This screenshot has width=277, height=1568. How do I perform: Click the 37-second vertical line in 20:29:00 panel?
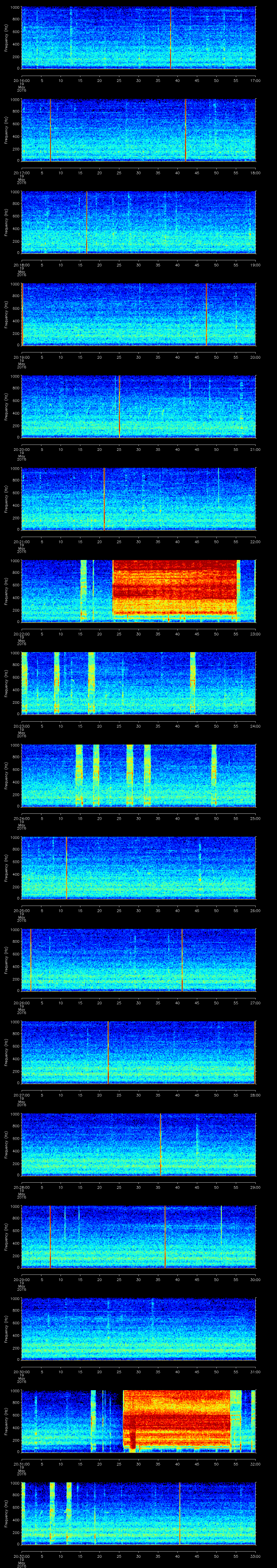165,1237
